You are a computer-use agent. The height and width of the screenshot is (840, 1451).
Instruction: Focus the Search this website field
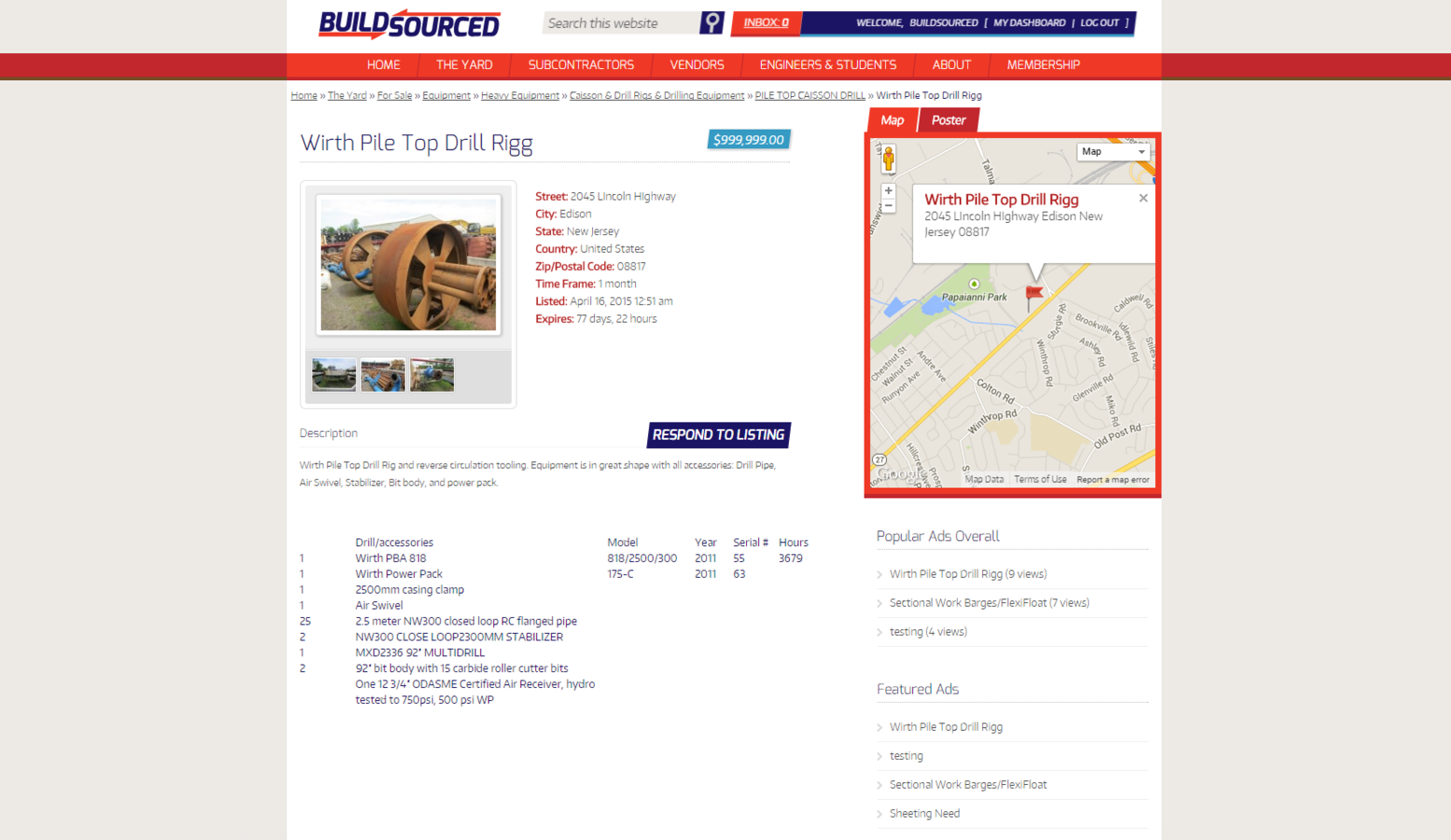click(x=622, y=23)
